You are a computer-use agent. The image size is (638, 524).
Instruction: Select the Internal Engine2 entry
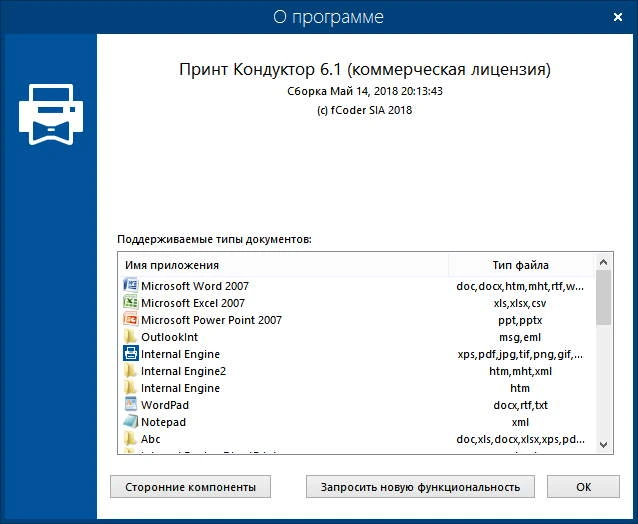(183, 371)
